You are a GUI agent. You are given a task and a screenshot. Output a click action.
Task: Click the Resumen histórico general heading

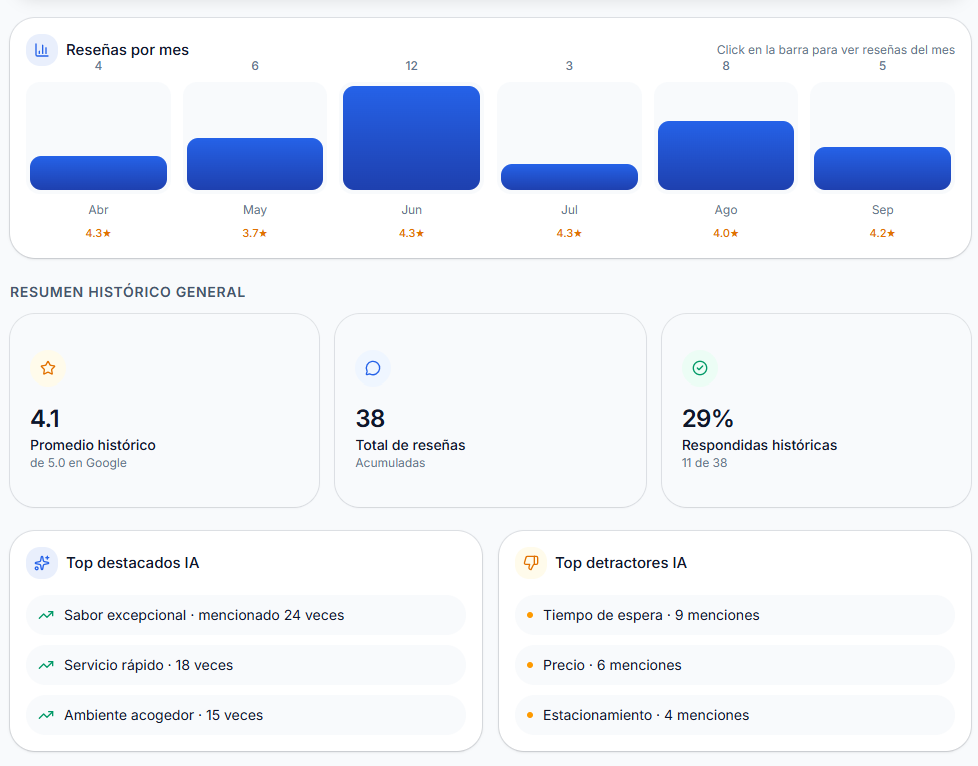pyautogui.click(x=128, y=293)
